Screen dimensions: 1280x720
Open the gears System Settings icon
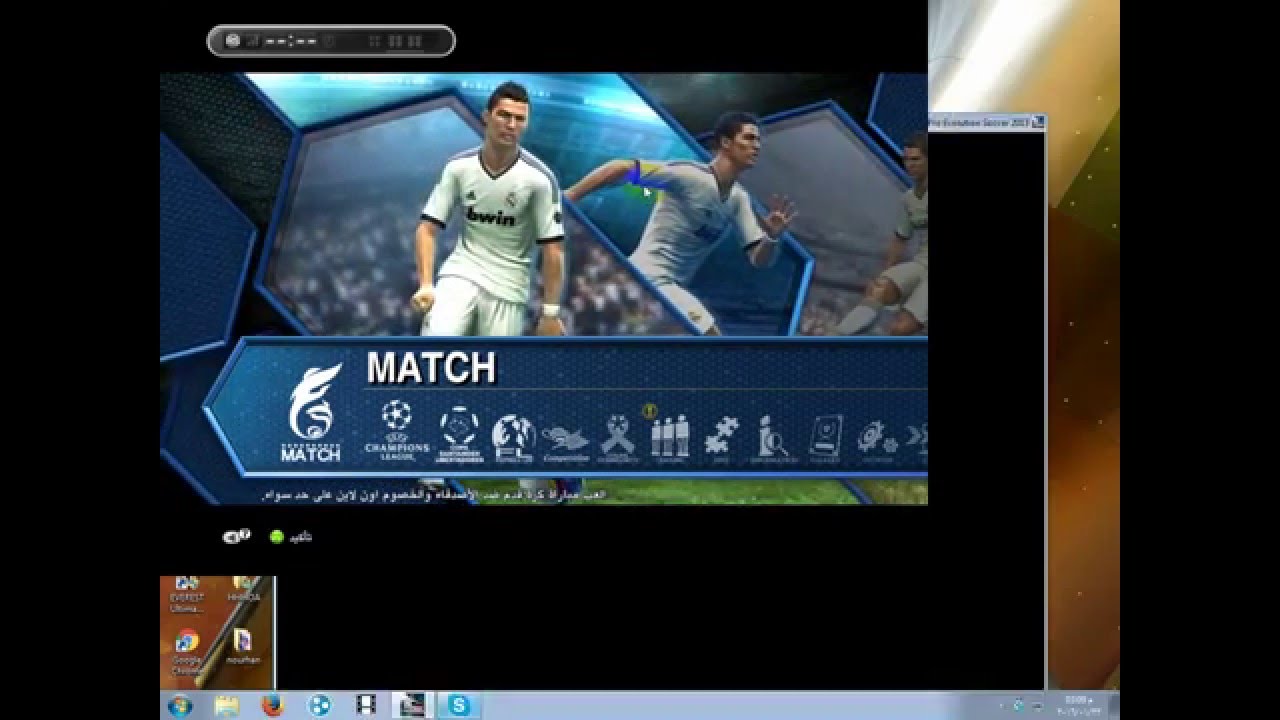click(x=877, y=440)
